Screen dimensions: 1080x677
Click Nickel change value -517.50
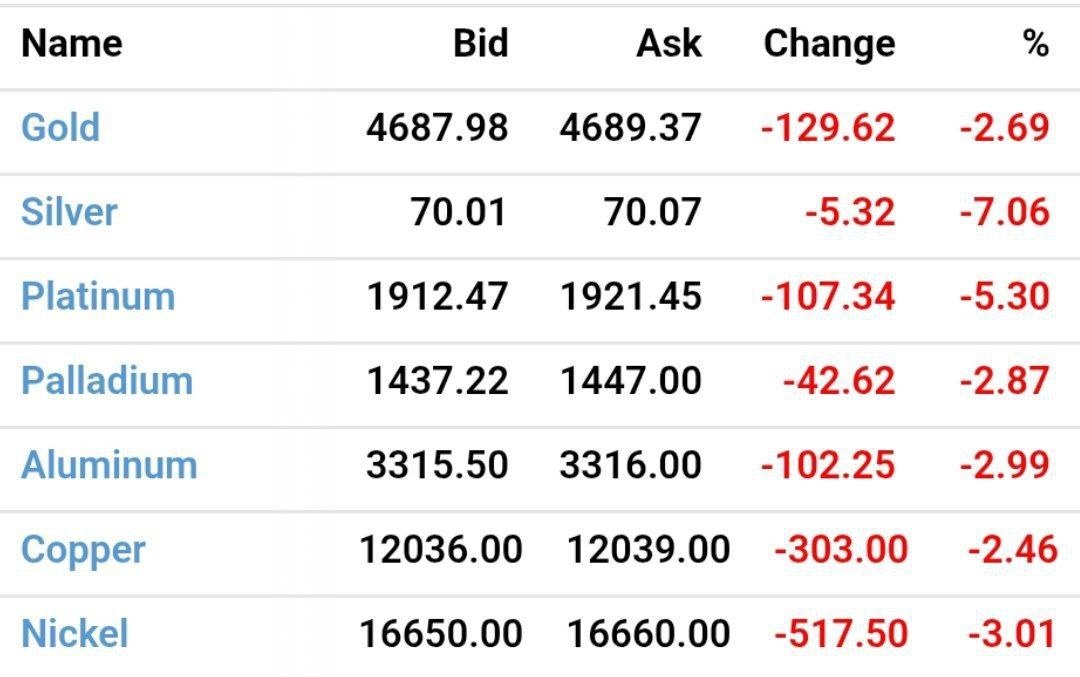tap(841, 634)
